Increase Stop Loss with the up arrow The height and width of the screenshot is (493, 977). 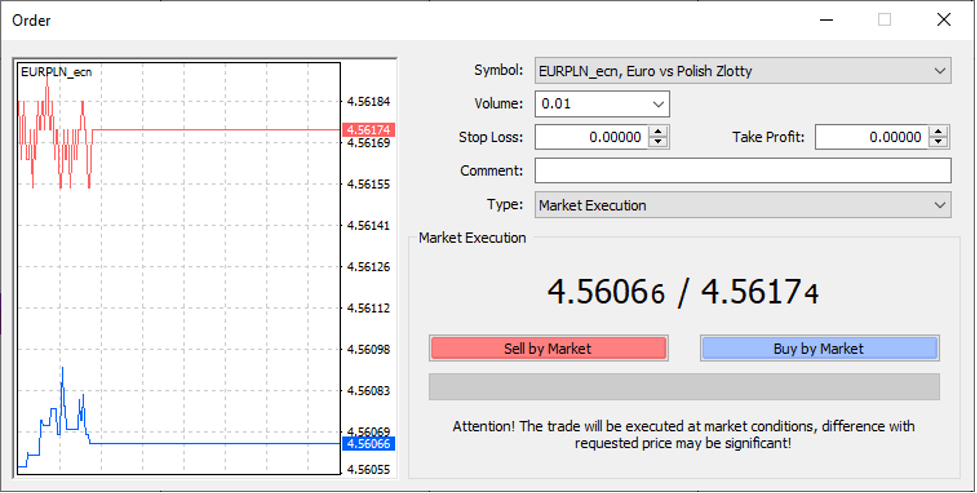pyautogui.click(x=657, y=131)
